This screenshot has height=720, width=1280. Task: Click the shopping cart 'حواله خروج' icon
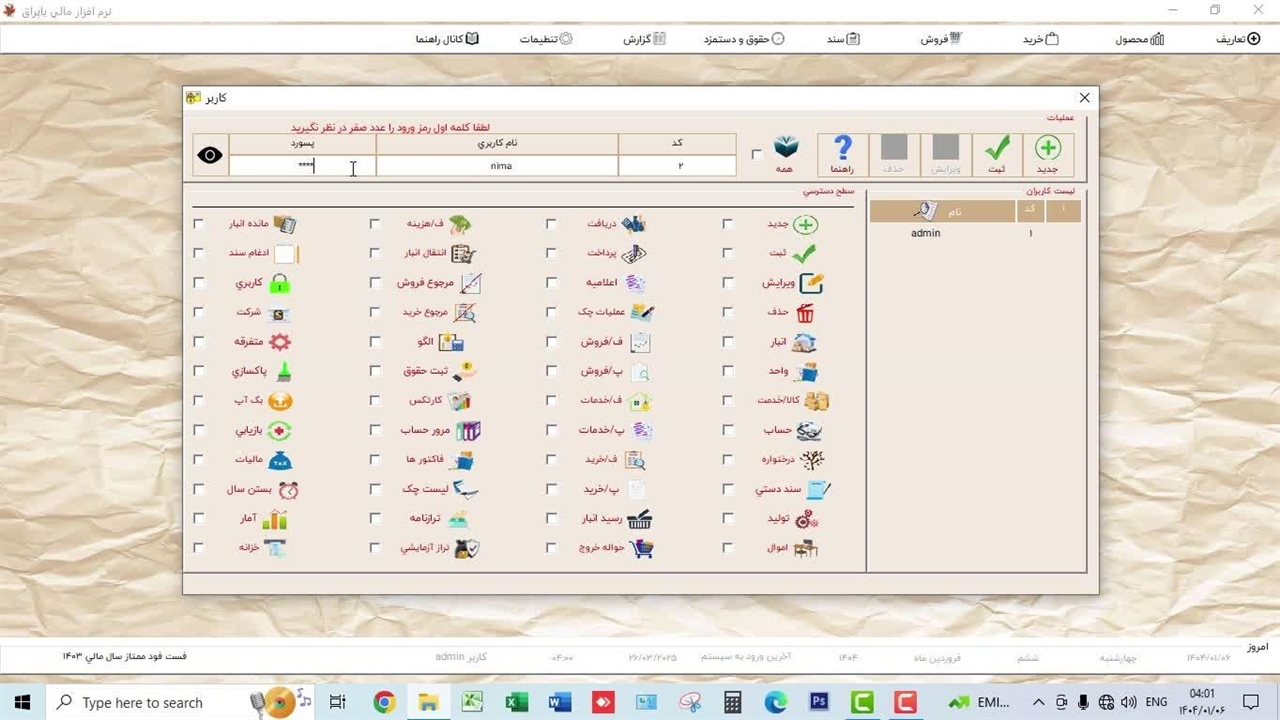coord(640,548)
